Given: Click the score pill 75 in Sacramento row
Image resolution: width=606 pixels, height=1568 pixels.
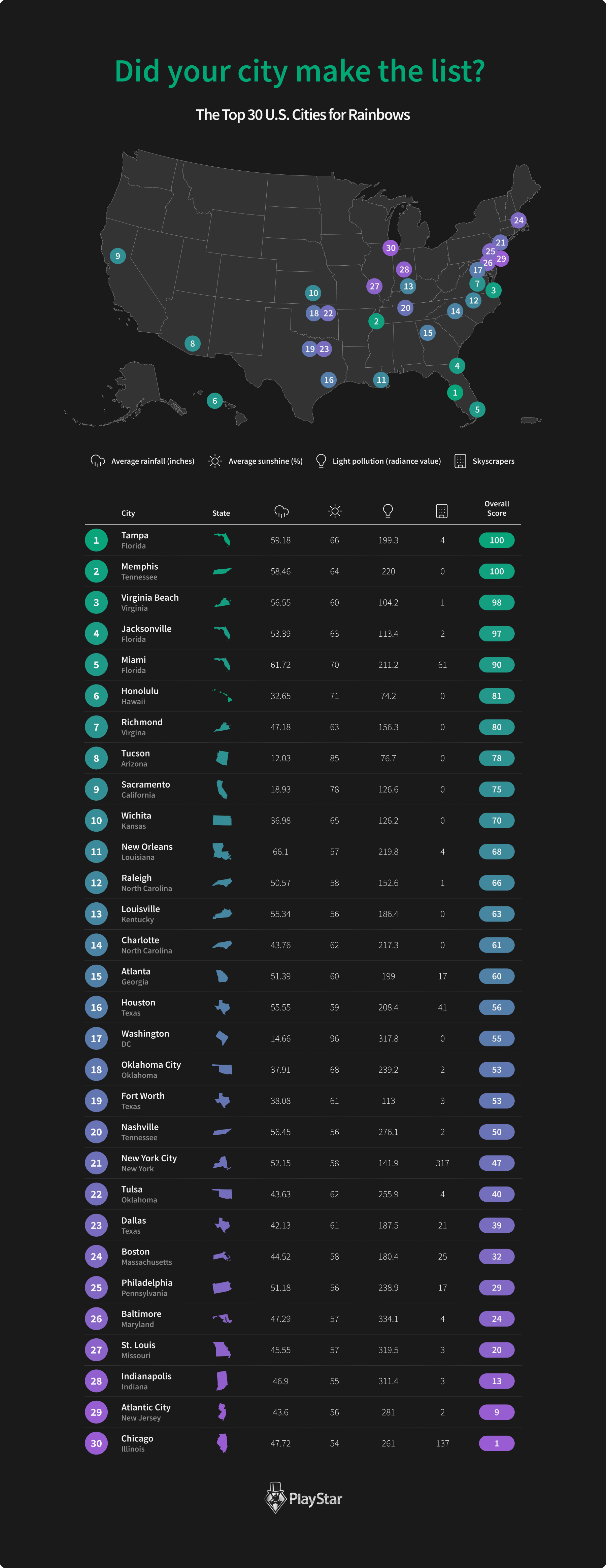Looking at the screenshot, I should pos(497,790).
